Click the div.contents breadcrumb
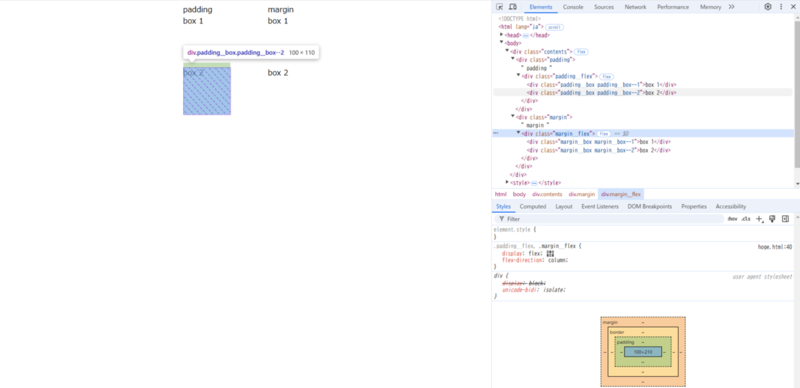 click(x=547, y=194)
